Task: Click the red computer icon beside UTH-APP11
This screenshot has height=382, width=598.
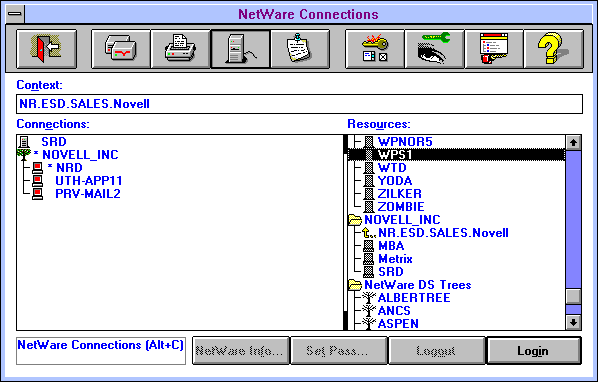Action: [37, 181]
